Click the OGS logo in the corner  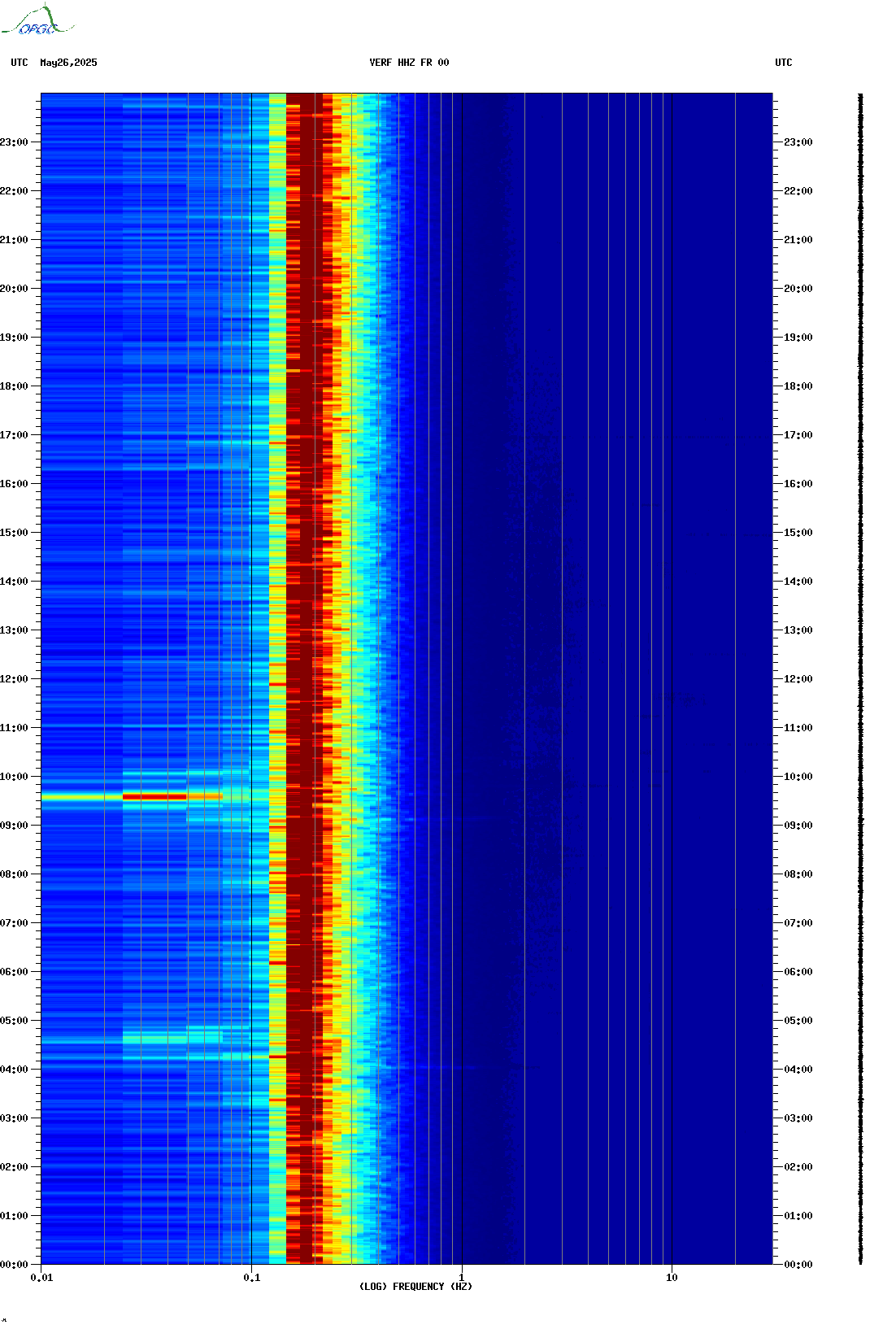(x=37, y=21)
